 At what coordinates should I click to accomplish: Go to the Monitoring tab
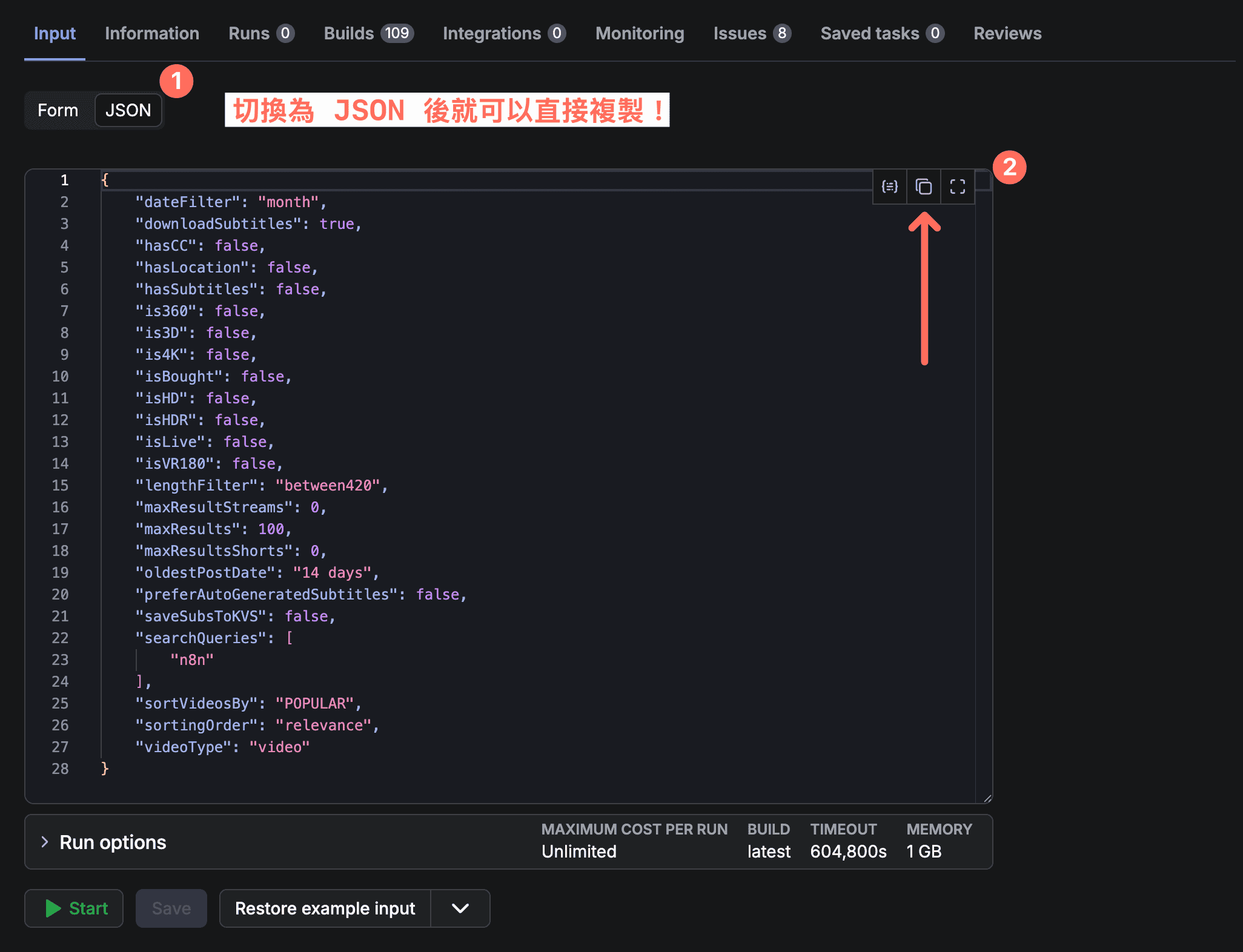[640, 33]
